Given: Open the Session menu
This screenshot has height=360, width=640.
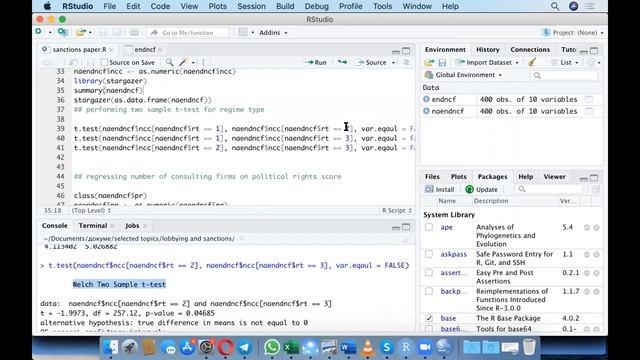Looking at the screenshot, I should [251, 6].
